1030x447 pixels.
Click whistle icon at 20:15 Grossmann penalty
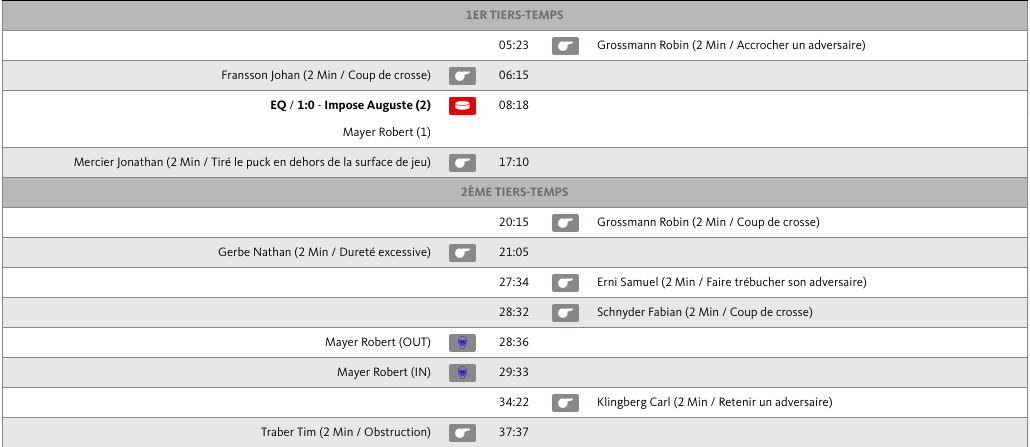[x=565, y=223]
